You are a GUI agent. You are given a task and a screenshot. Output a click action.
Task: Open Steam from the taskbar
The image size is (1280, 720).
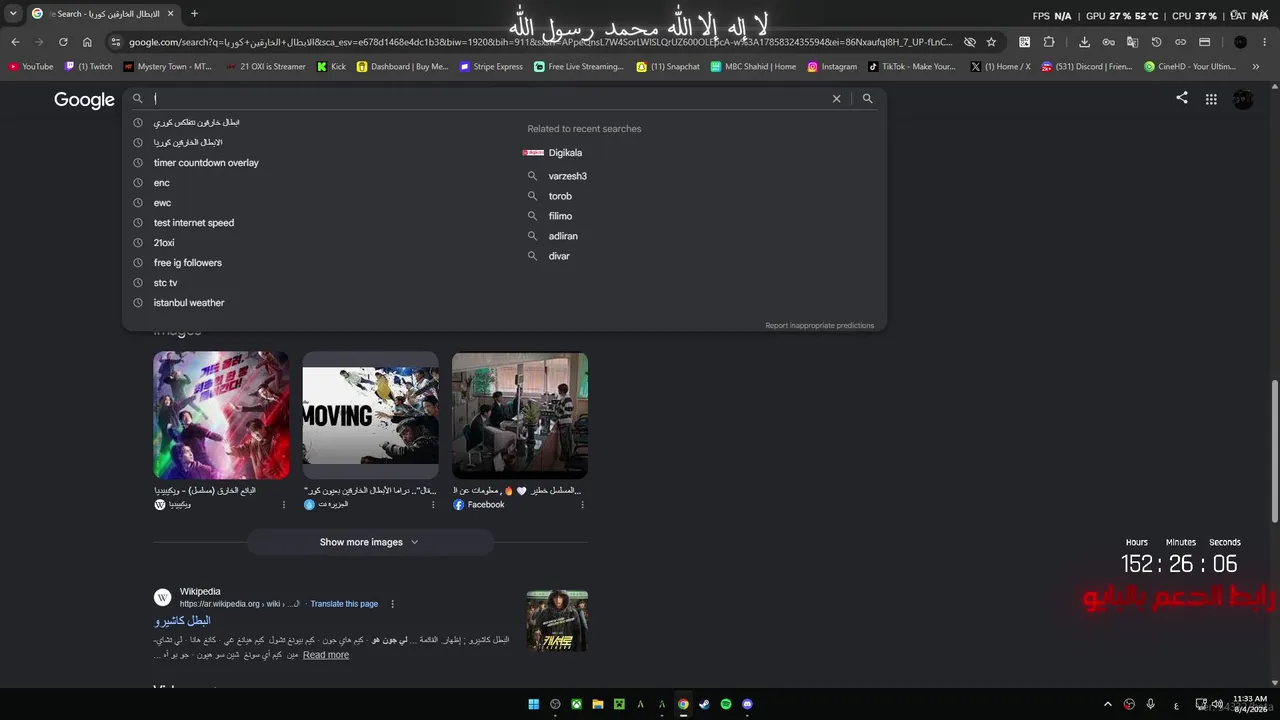pos(704,704)
